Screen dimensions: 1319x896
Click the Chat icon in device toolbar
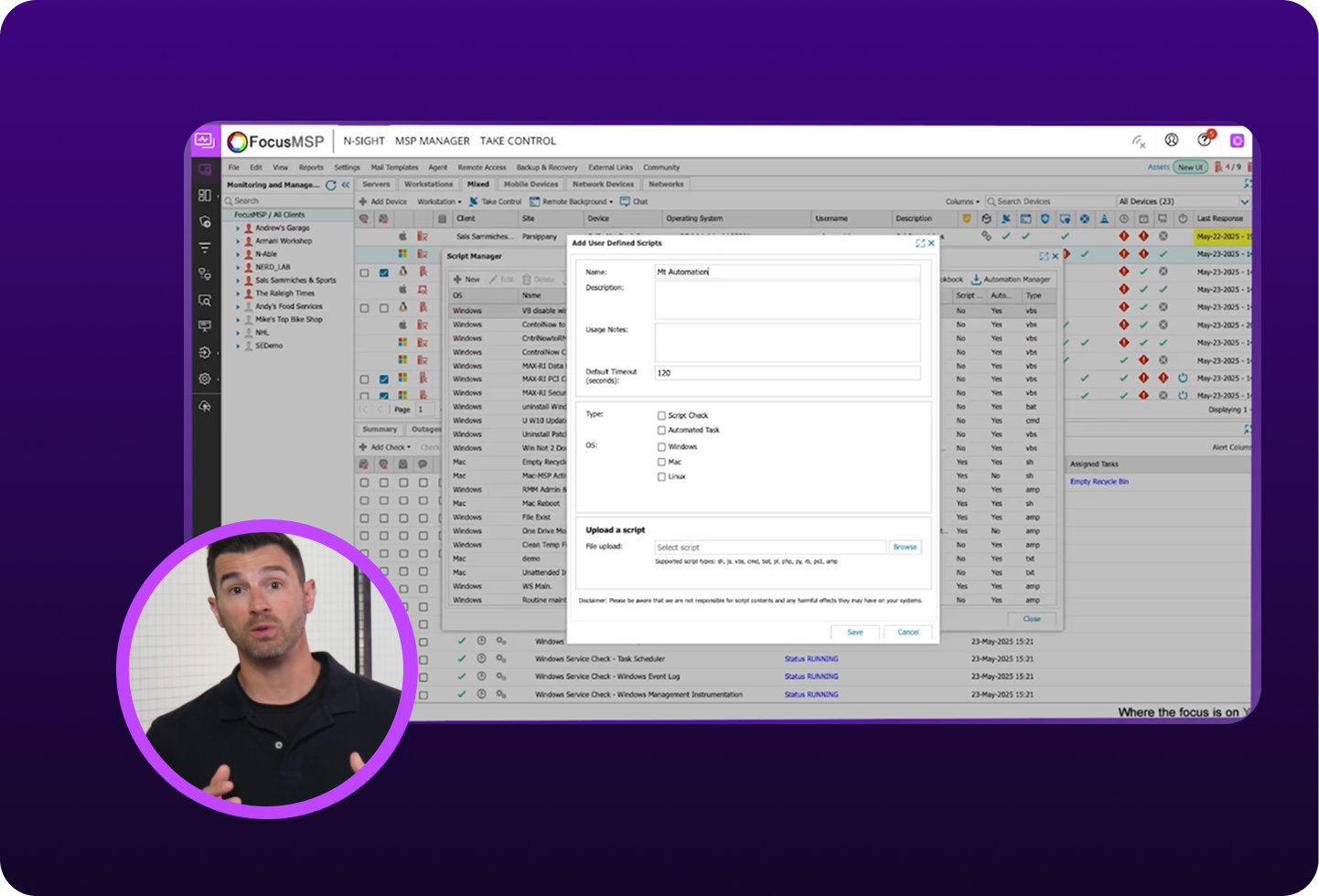pos(626,202)
